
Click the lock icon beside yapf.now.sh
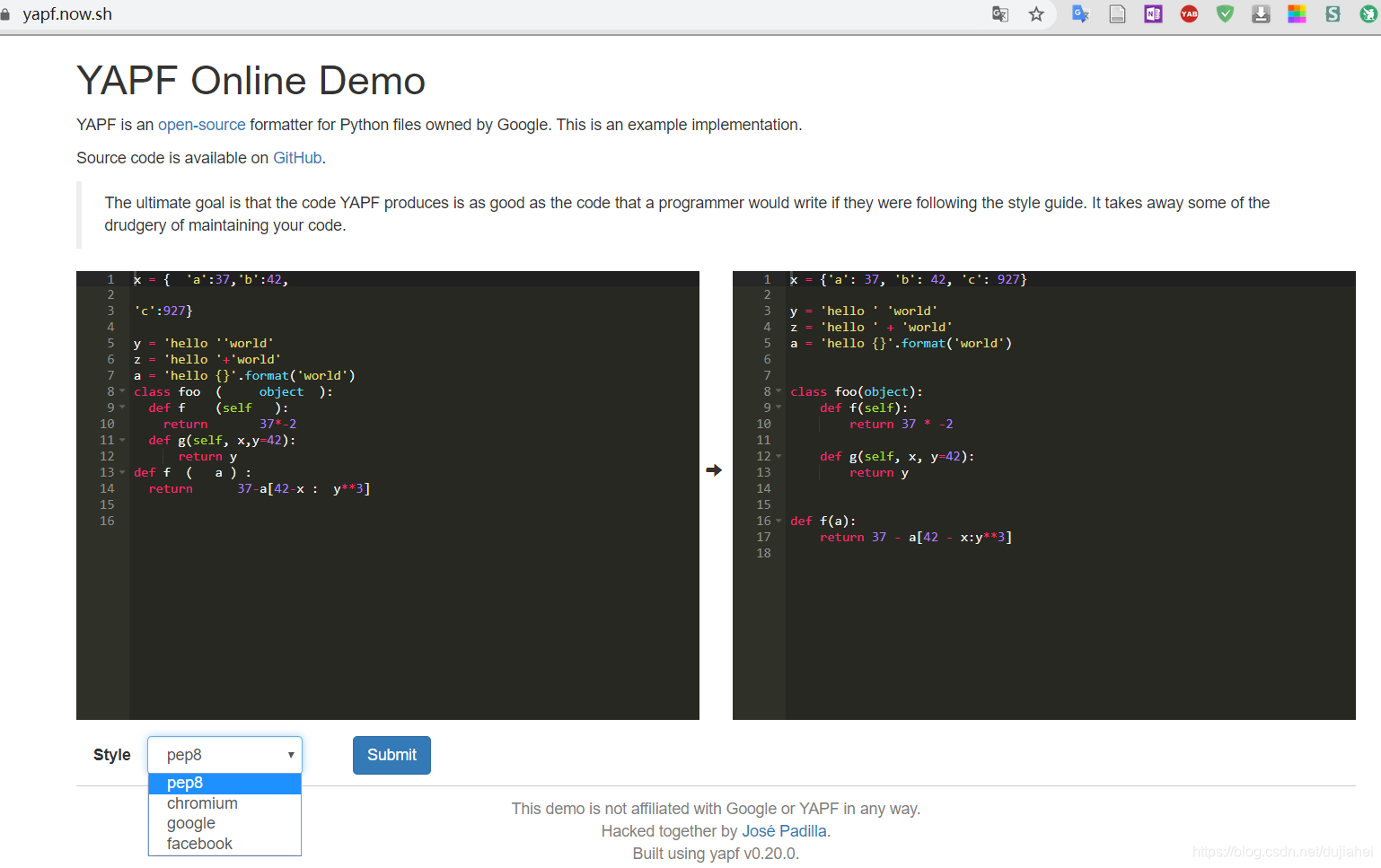(x=4, y=13)
